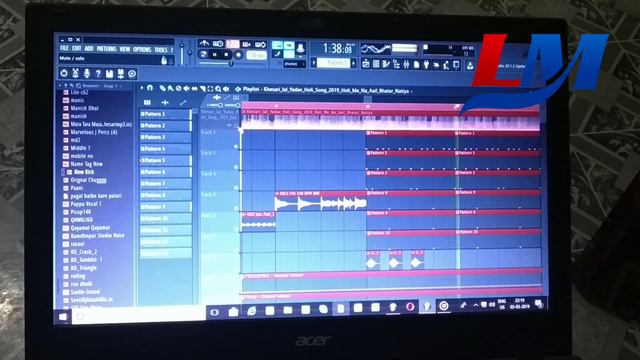Toggle the typing keyboard to piano button
This screenshot has width=640, height=360.
[x=278, y=45]
